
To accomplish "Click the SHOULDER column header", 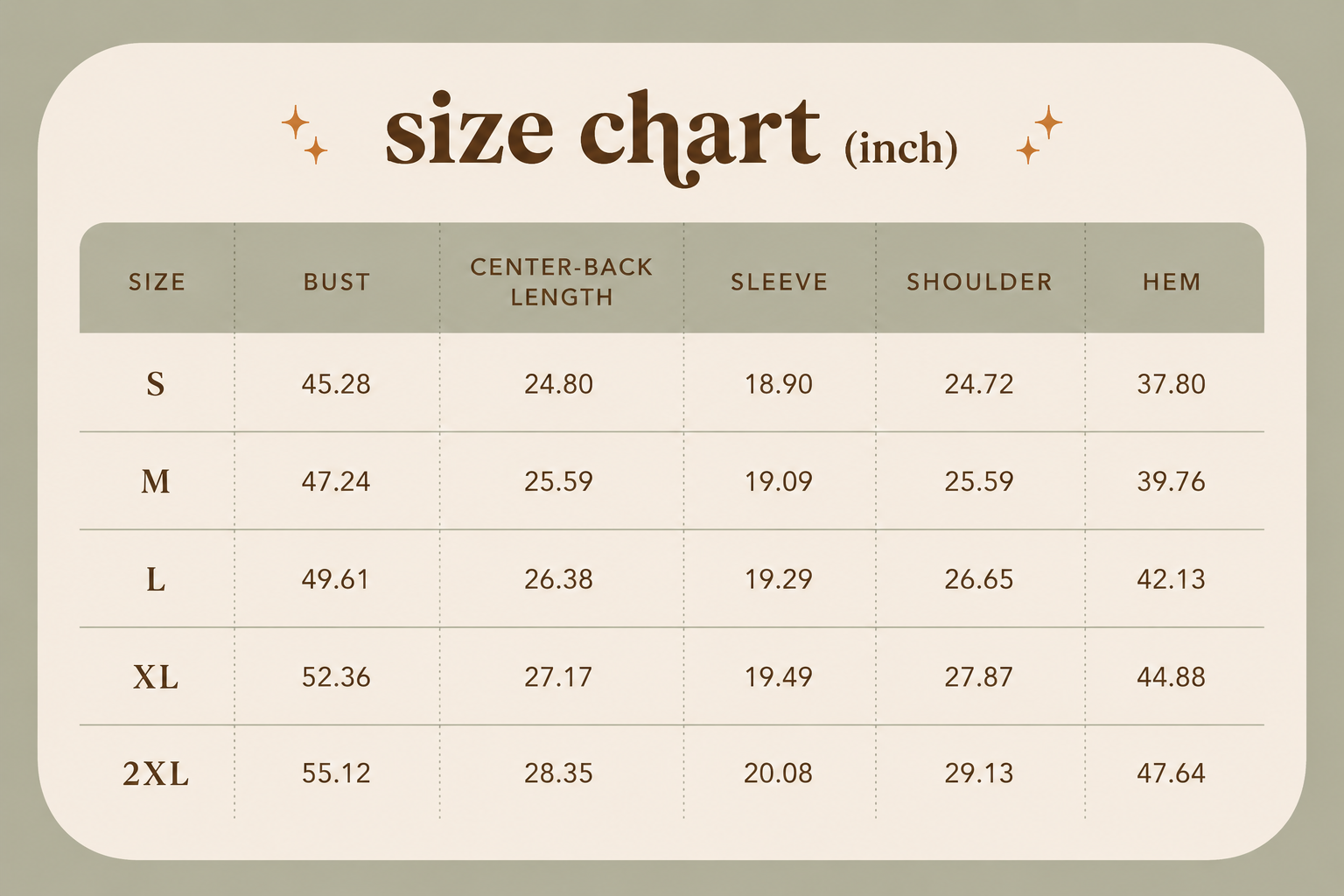I will coord(980,282).
